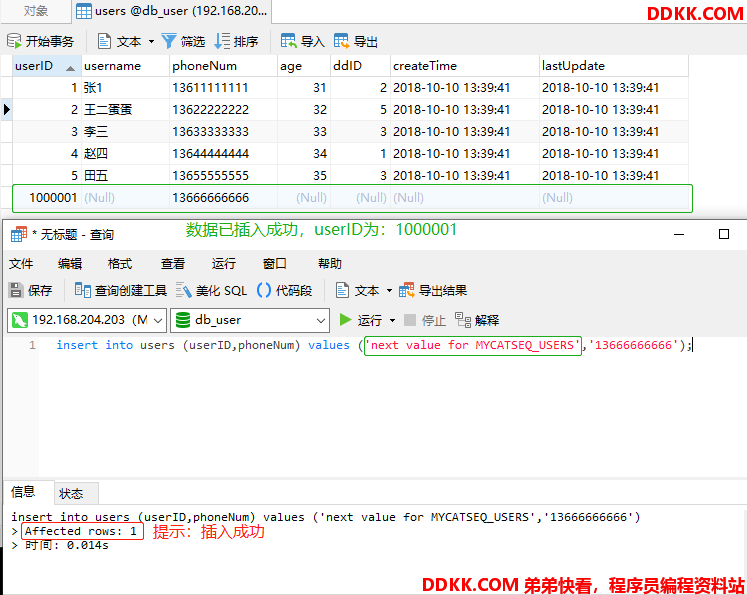The image size is (747, 595).
Task: Select phoneNum cell 13666666666
Action: (x=223, y=198)
